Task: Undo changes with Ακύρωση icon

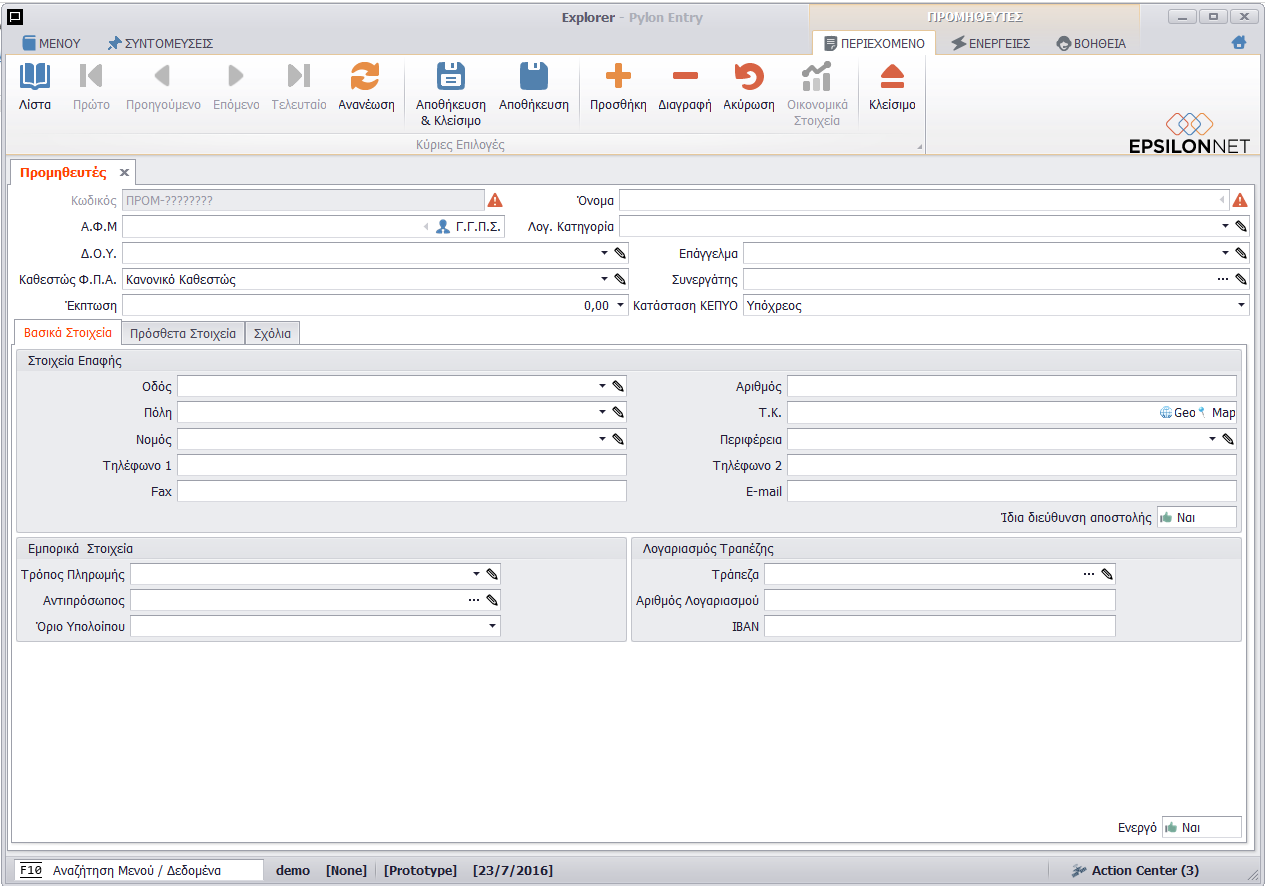Action: click(749, 77)
